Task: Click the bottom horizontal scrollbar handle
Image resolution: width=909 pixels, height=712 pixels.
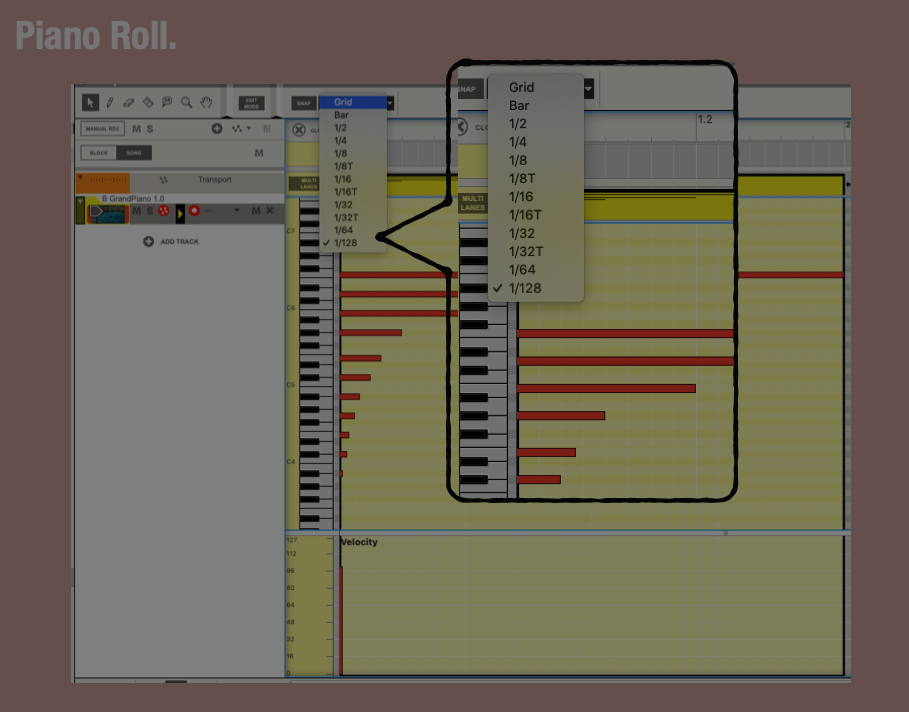Action: [x=176, y=681]
